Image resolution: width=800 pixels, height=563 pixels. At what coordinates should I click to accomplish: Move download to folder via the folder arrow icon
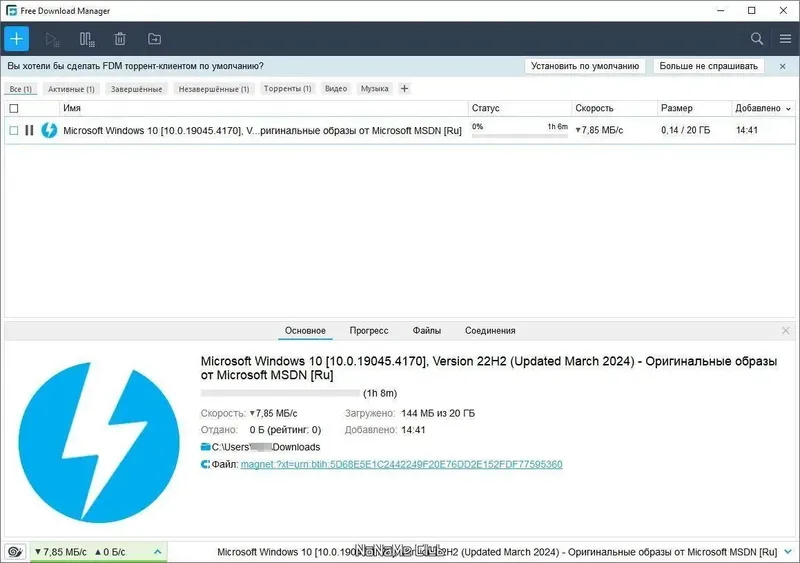click(x=154, y=39)
